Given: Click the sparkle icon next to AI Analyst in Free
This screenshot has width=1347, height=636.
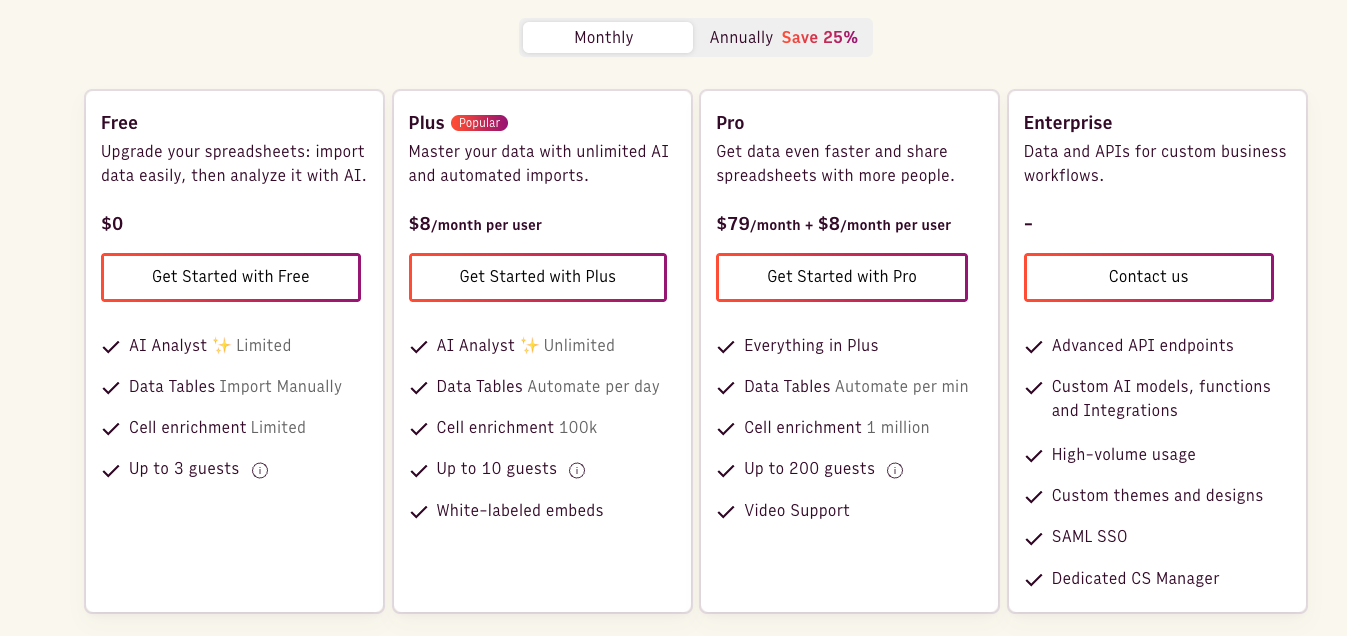Looking at the screenshot, I should [x=224, y=345].
